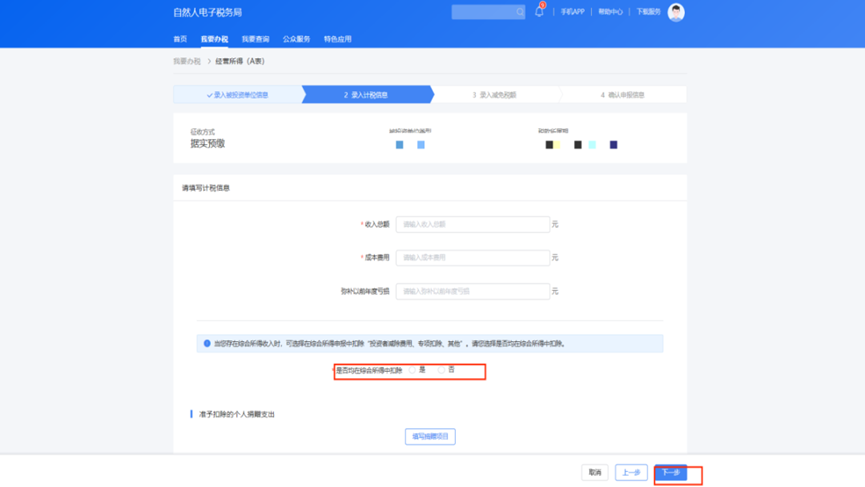Click the notification bell icon
865x487 pixels.
(x=539, y=12)
